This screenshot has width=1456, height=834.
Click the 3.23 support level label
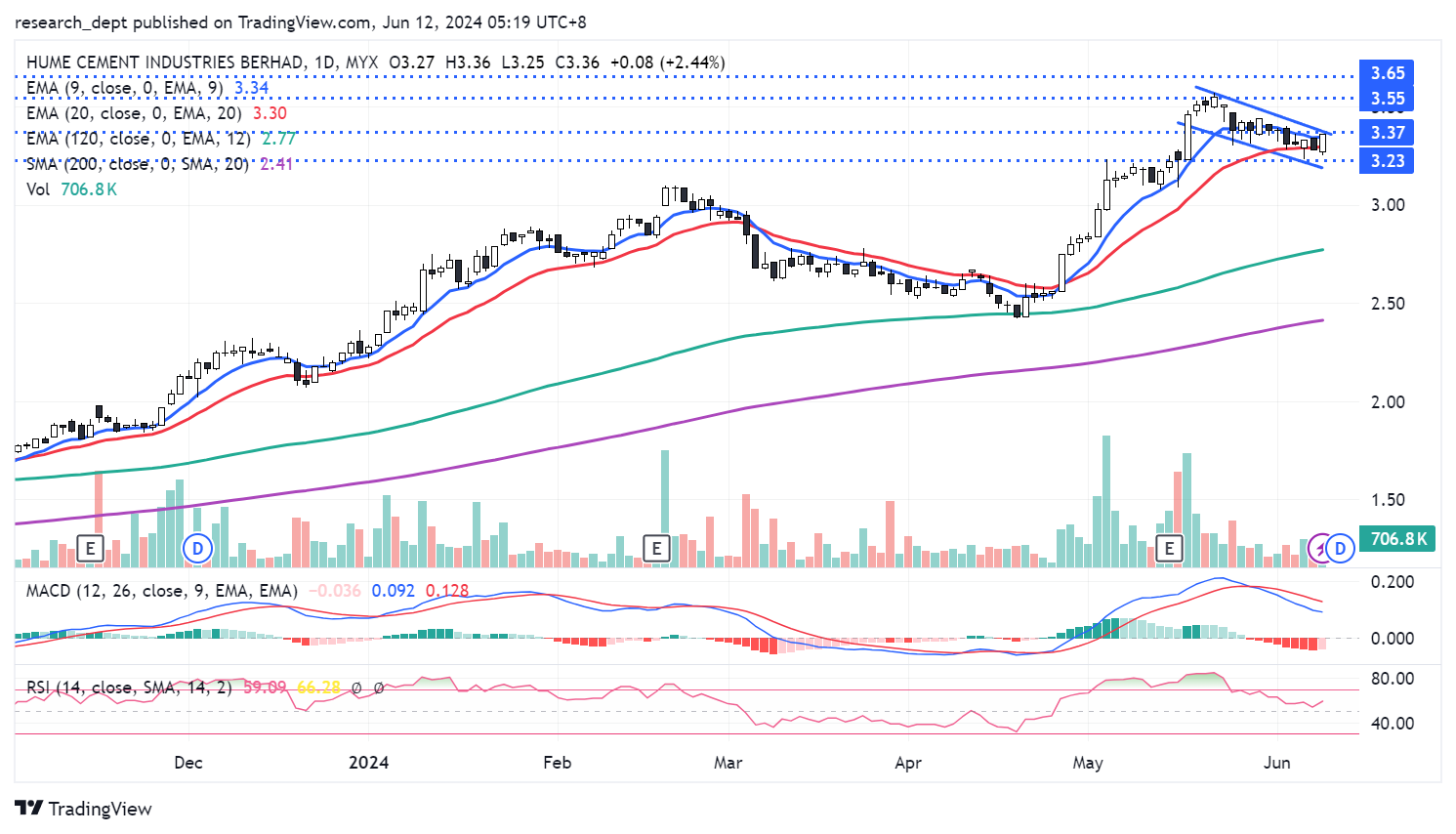pos(1387,161)
